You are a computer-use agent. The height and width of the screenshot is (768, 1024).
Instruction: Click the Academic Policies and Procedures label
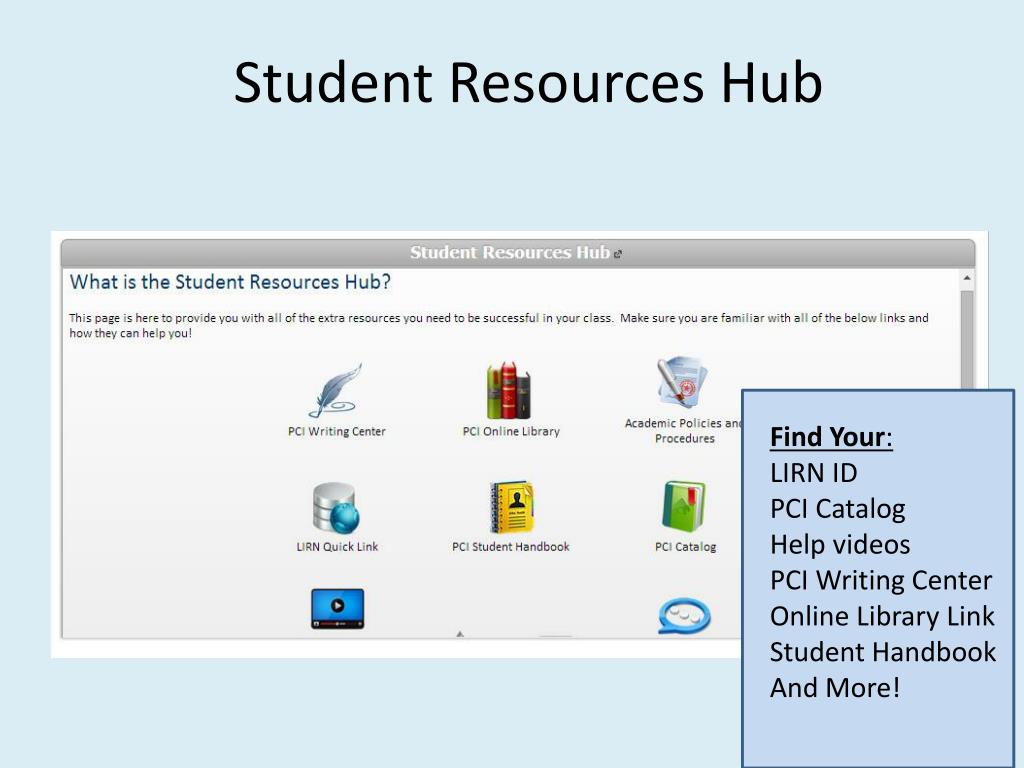pos(683,431)
